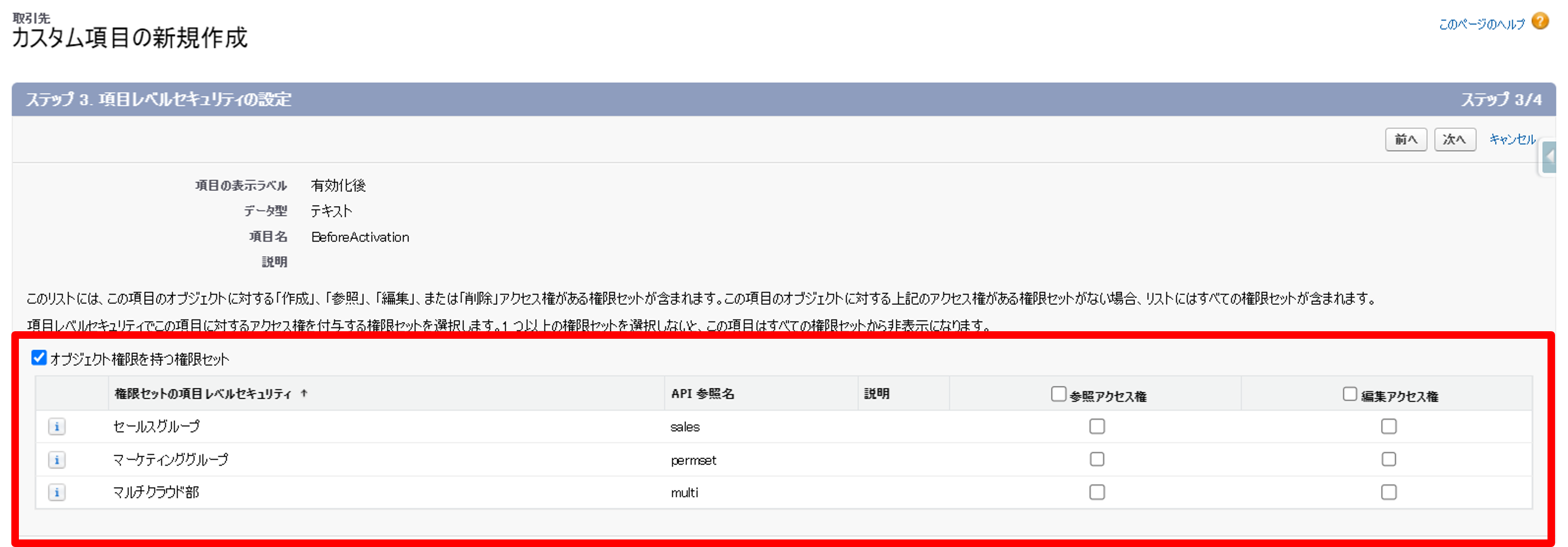Click the info icon for マルチクラウド部
Image resolution: width=1568 pixels, height=547 pixels.
[x=57, y=492]
